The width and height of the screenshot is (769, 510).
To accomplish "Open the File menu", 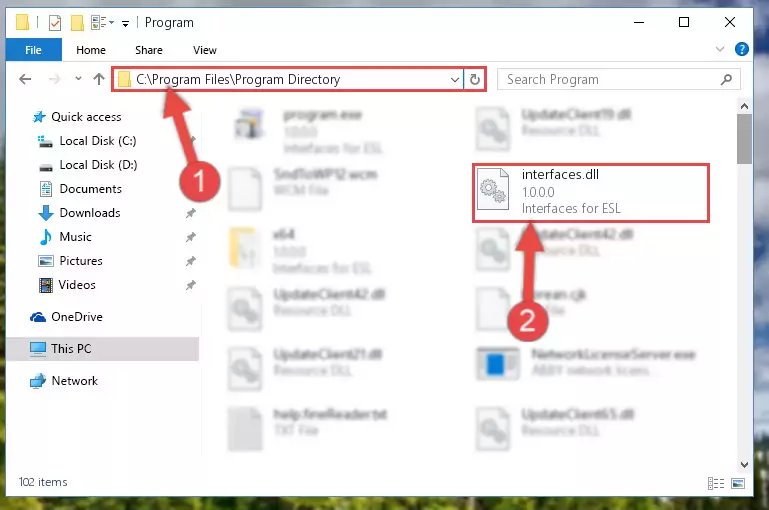I will click(x=33, y=50).
